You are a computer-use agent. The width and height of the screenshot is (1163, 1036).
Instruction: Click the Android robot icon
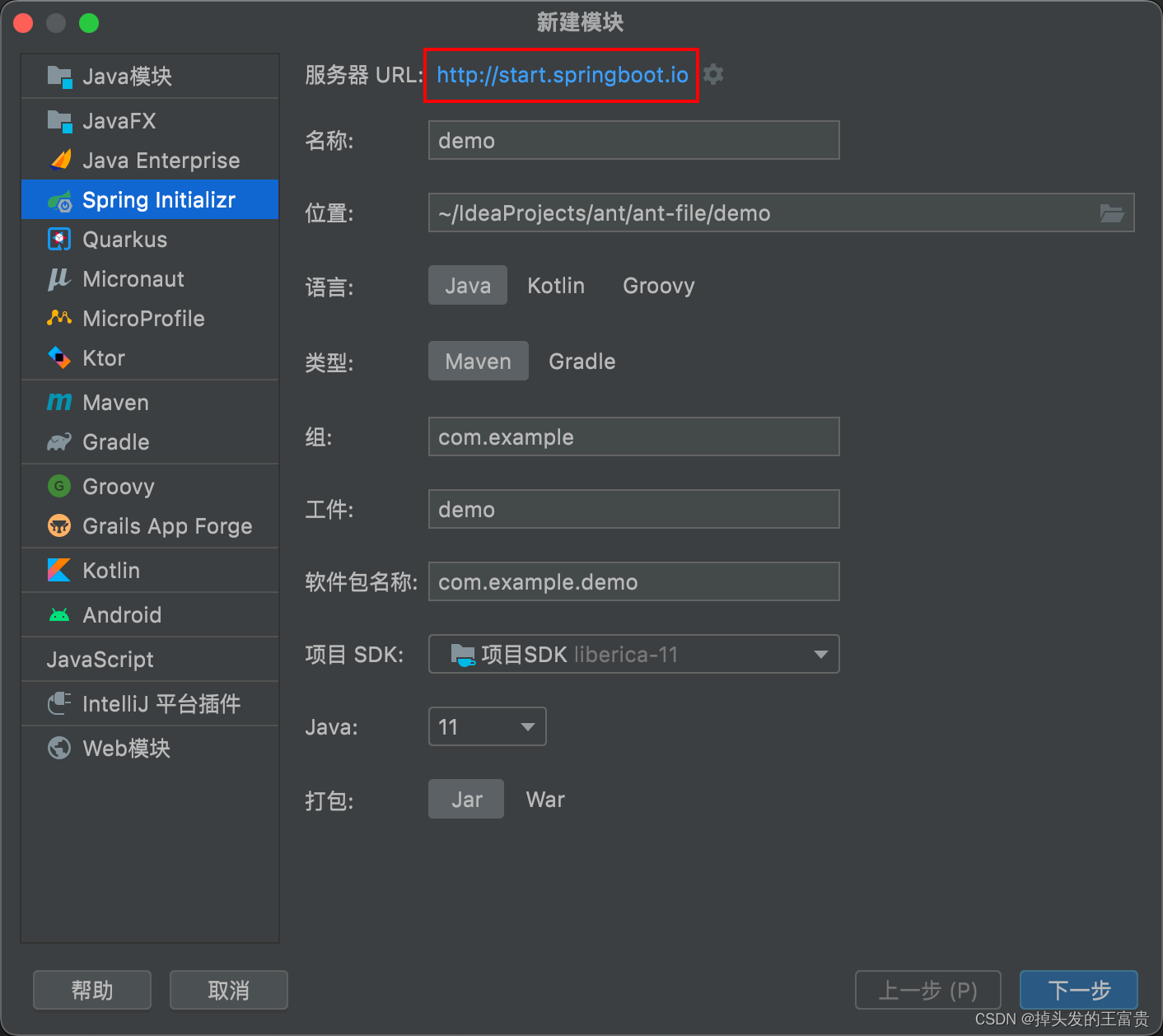59,615
